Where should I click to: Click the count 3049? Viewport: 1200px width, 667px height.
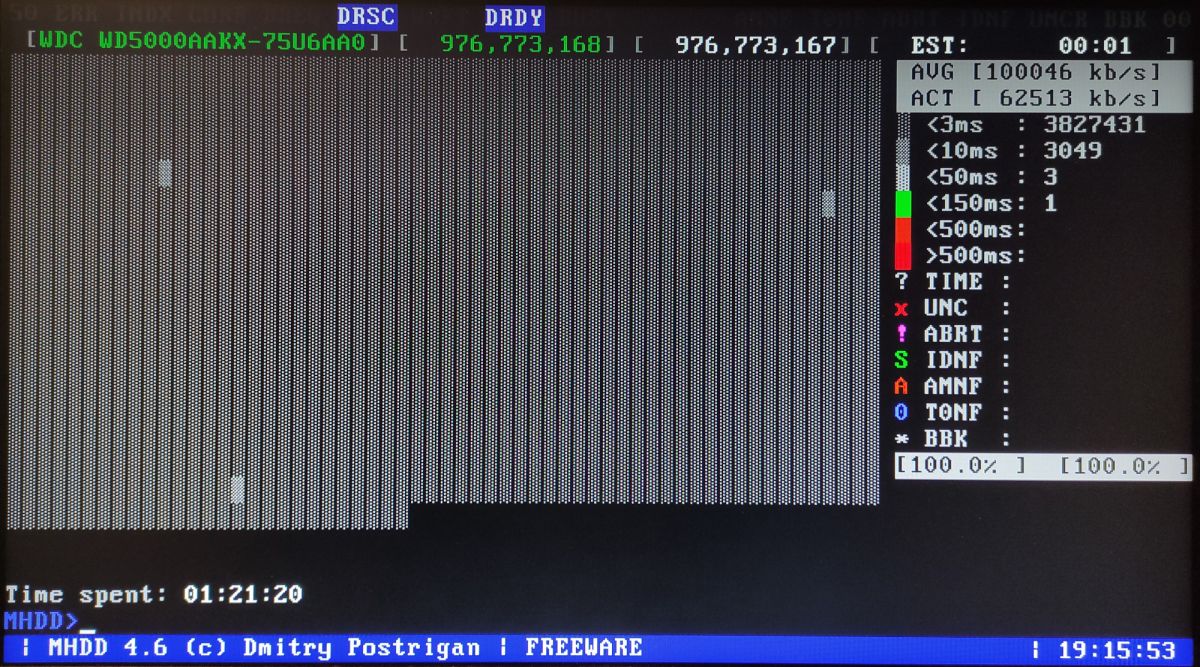point(1072,151)
